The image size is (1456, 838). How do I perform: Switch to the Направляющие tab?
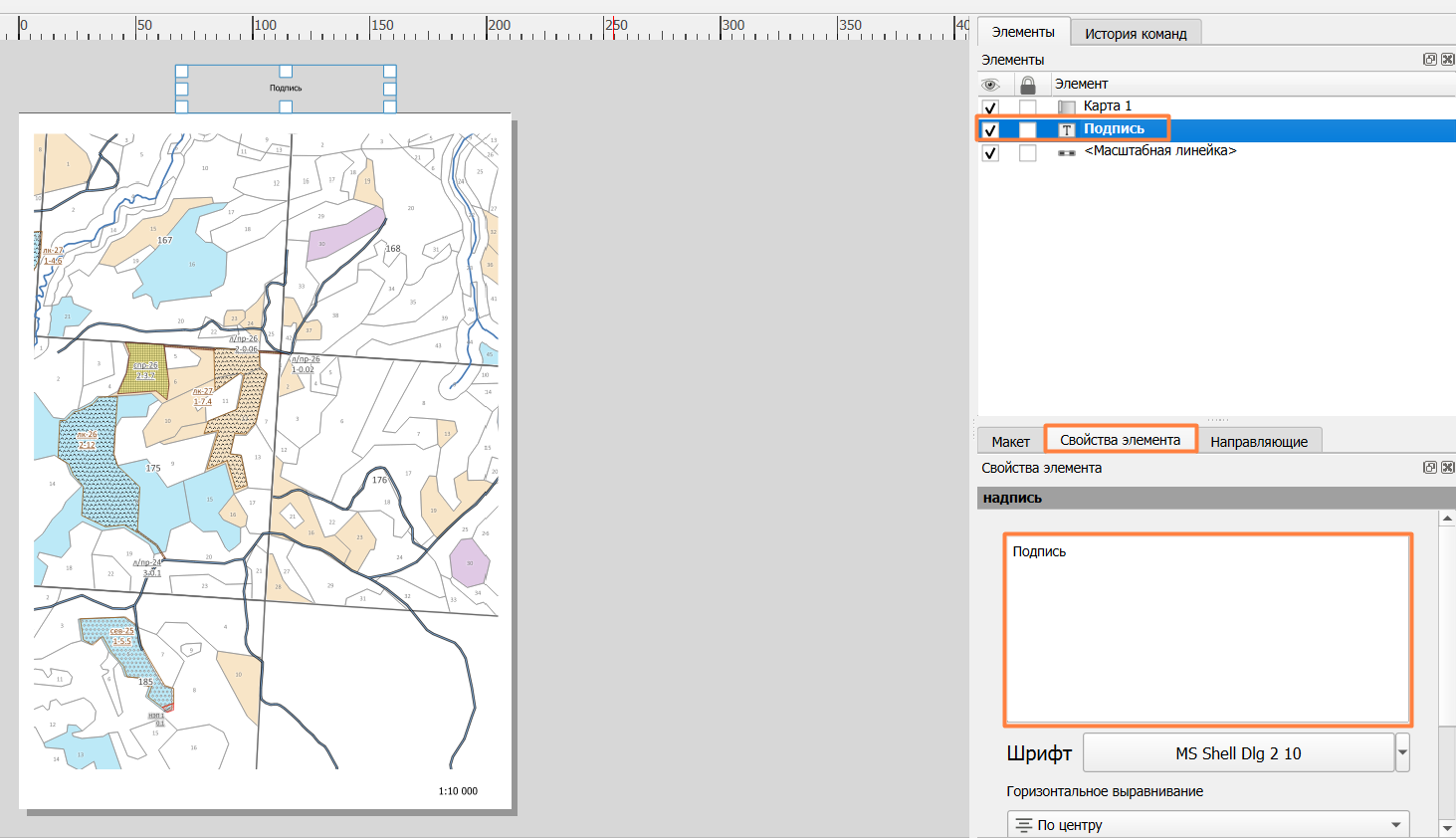[1259, 441]
